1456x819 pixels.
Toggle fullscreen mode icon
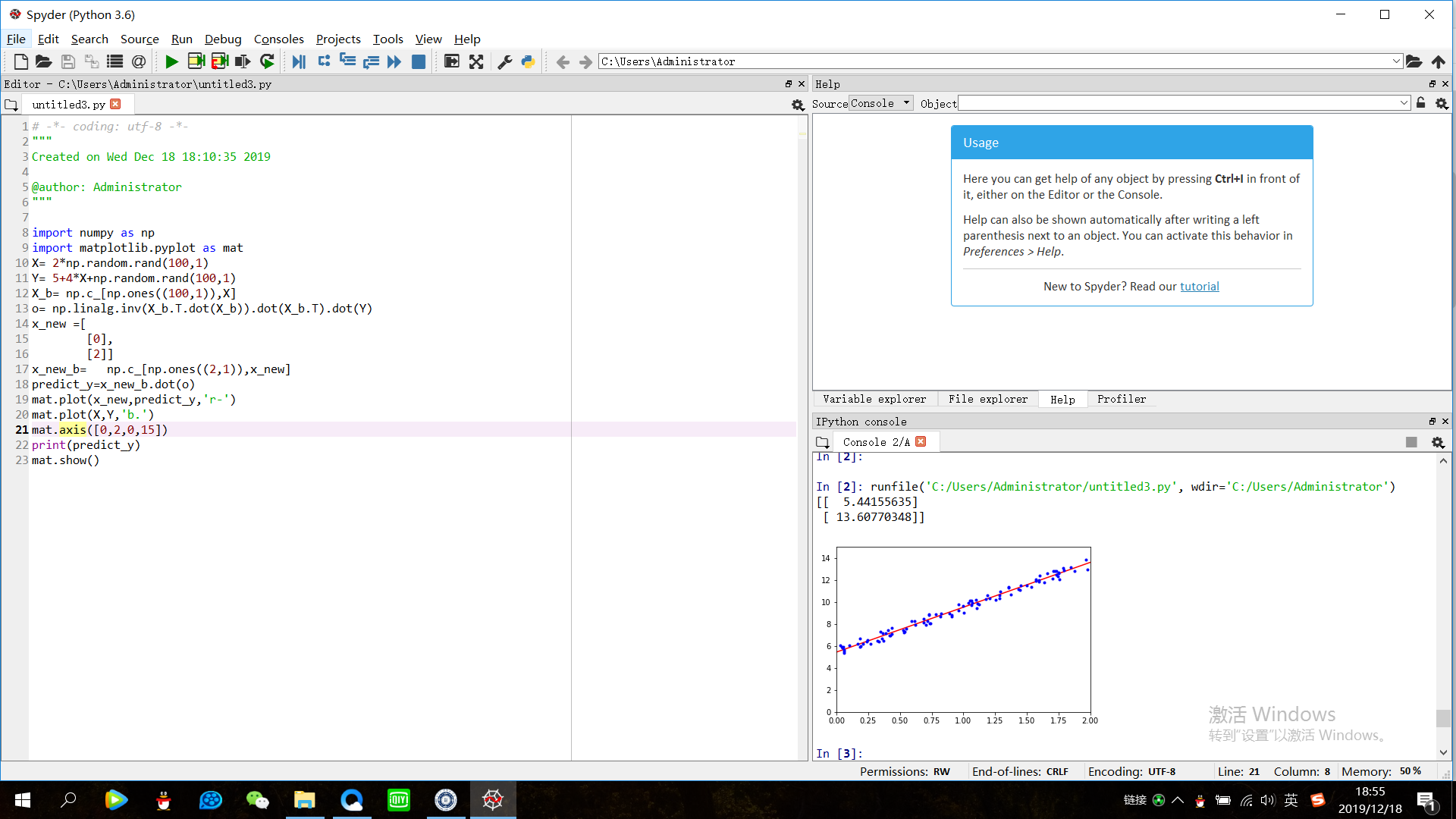click(x=476, y=62)
